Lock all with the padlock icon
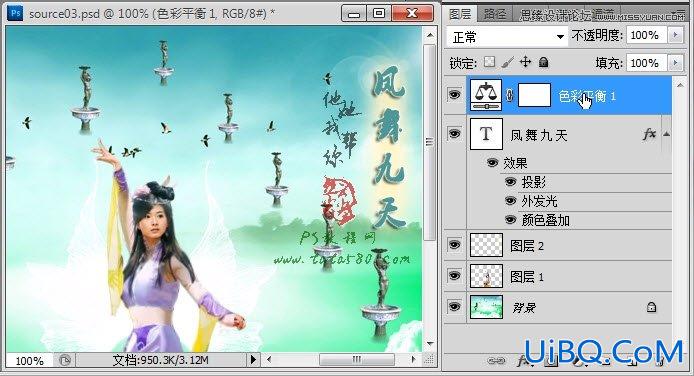This screenshot has width=694, height=376. [x=544, y=62]
